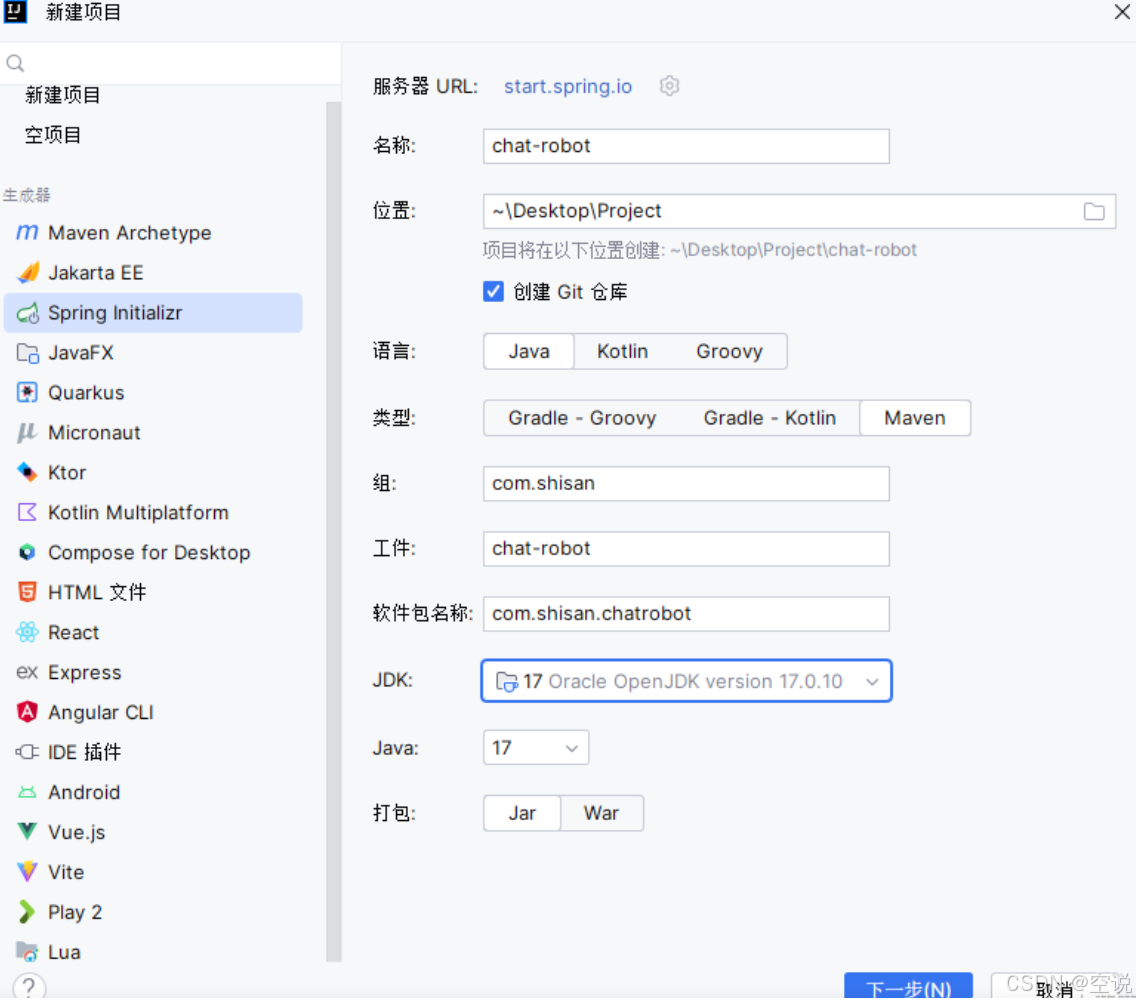The width and height of the screenshot is (1136, 1003).
Task: Open the start.spring.io server link
Action: coord(568,86)
